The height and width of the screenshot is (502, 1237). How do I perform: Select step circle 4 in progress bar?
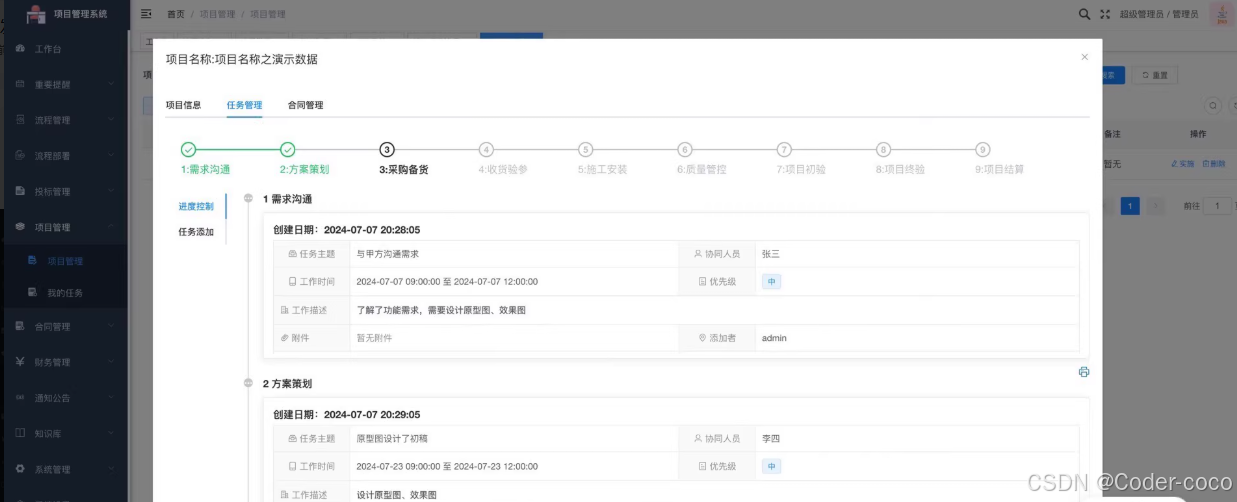(x=486, y=150)
